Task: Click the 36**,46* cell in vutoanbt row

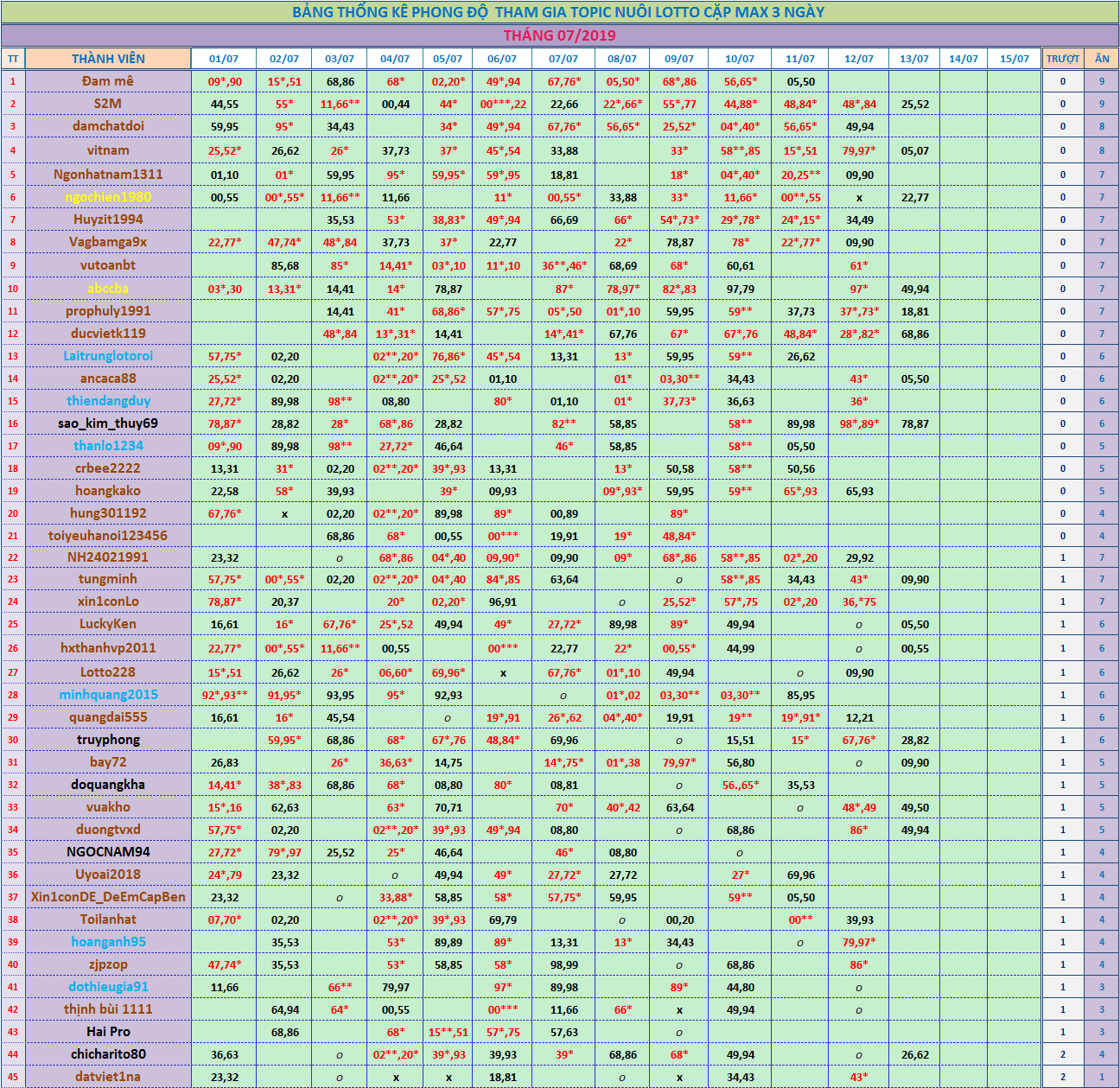Action: 564,265
